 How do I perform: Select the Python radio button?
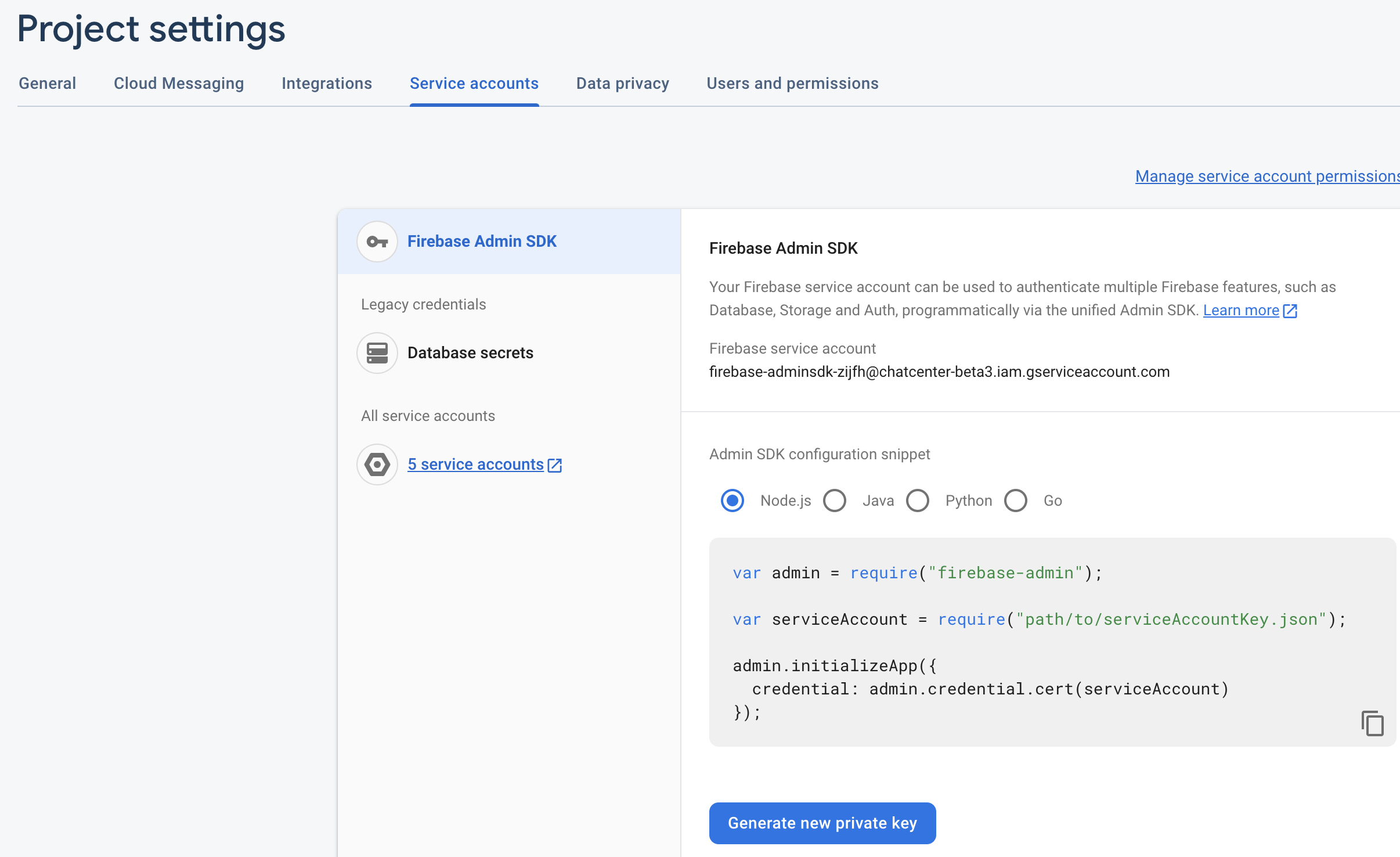click(918, 500)
